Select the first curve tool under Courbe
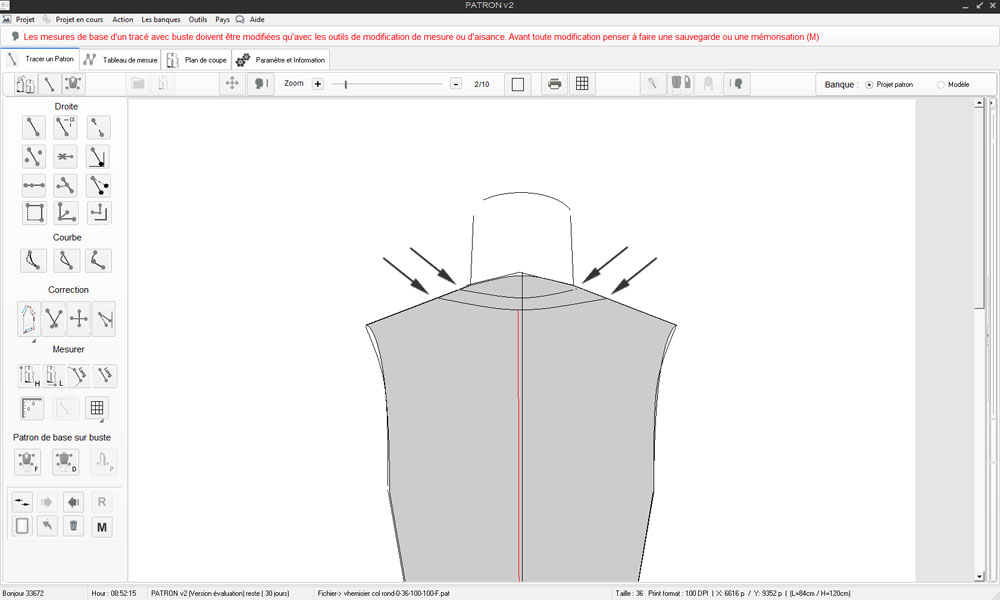Screen dimensions: 1000x600 click(34, 261)
